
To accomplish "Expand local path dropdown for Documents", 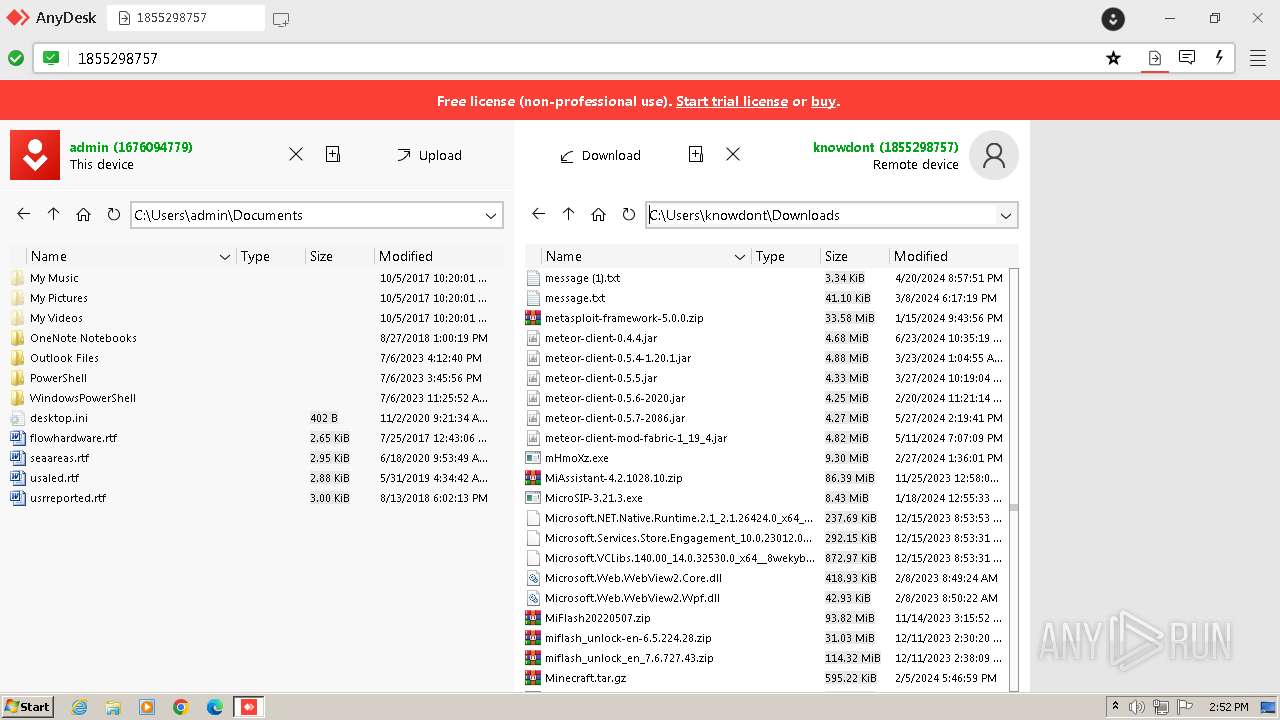I will (491, 215).
